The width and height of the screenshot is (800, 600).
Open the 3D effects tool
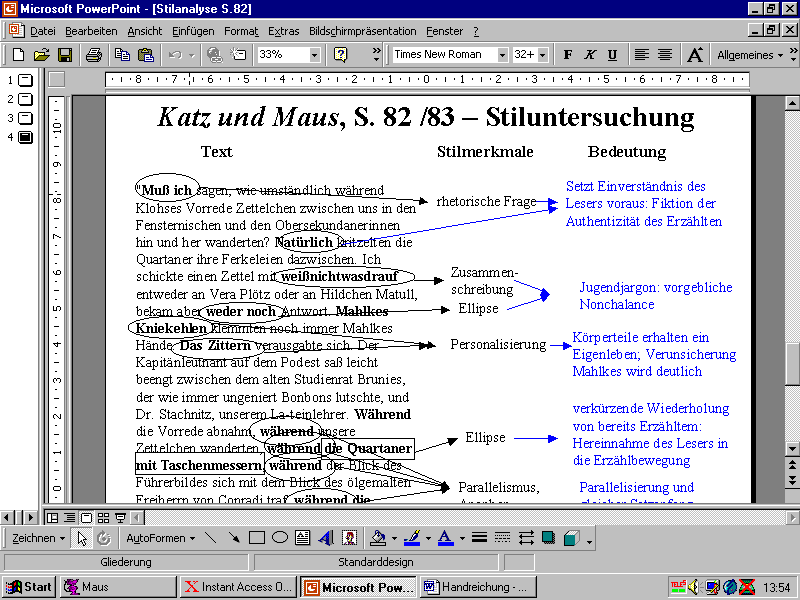tap(570, 538)
